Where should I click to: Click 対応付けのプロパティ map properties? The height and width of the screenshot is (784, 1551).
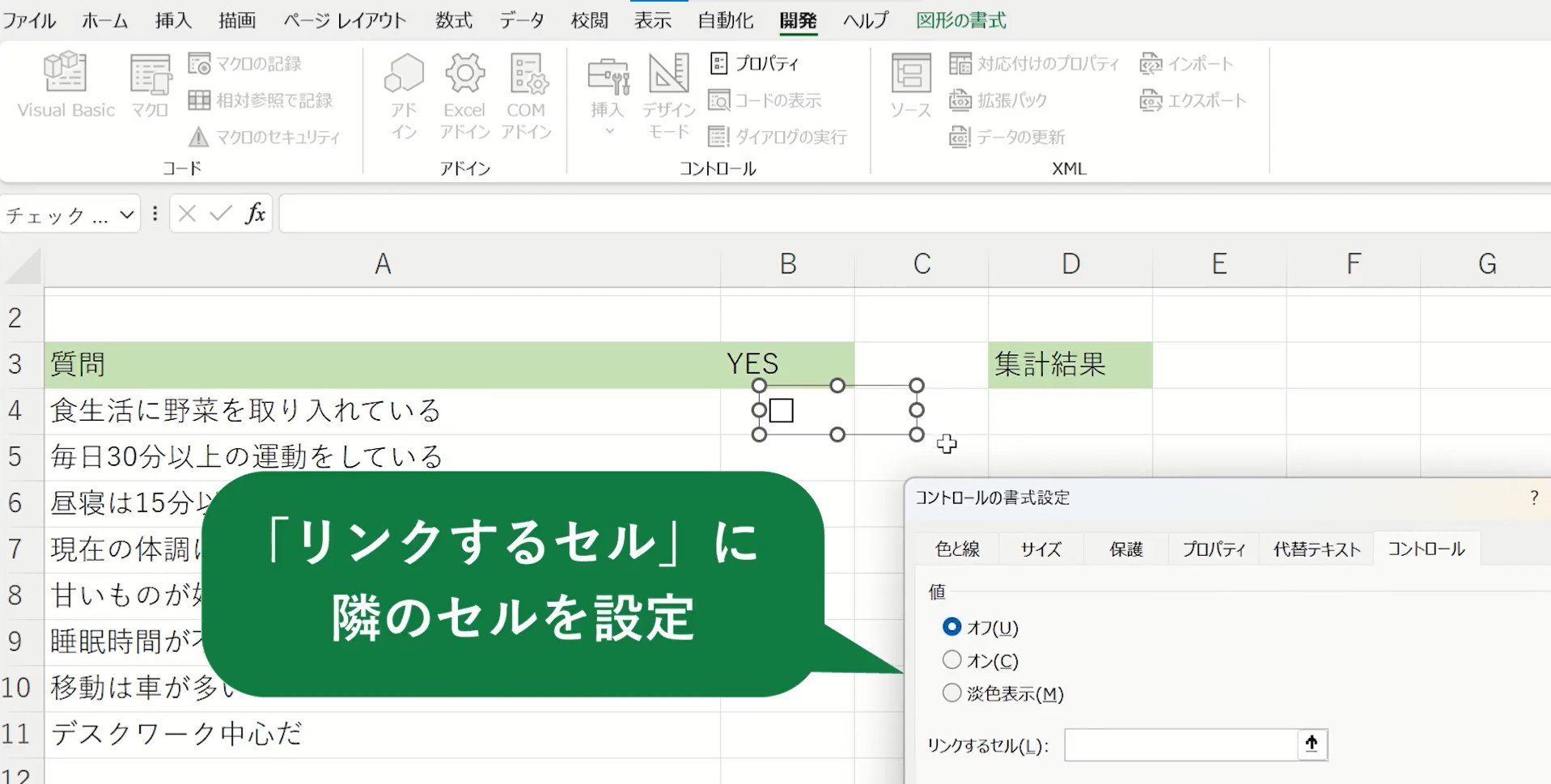[x=1034, y=64]
